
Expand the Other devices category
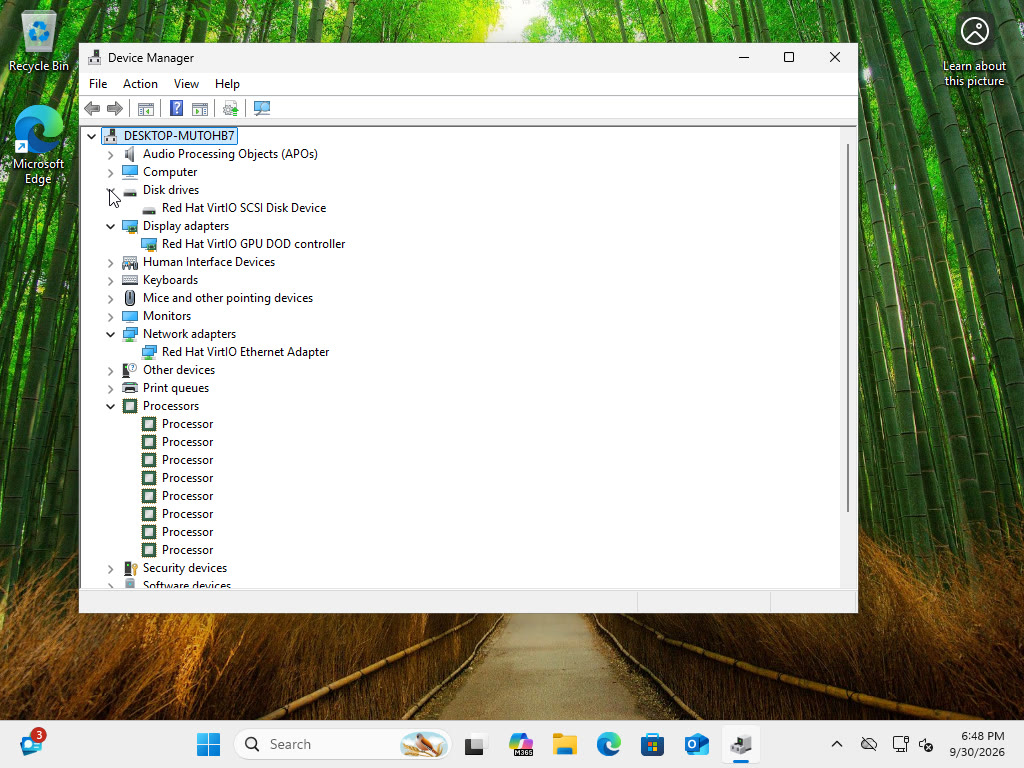tap(110, 370)
